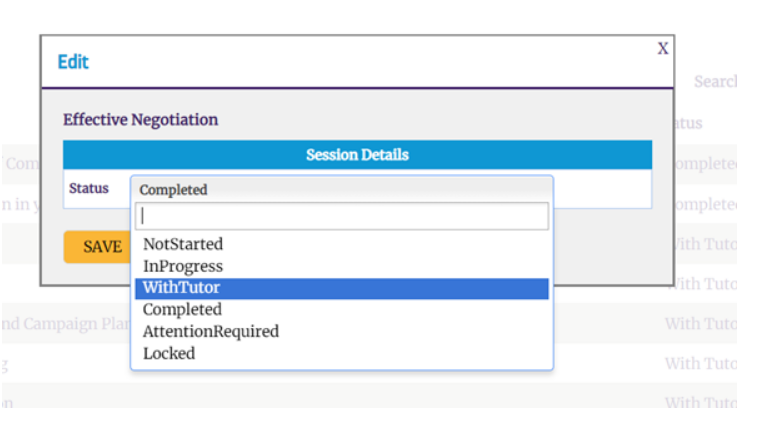Click the Edit dialog title
772x428 pixels.
pyautogui.click(x=73, y=62)
